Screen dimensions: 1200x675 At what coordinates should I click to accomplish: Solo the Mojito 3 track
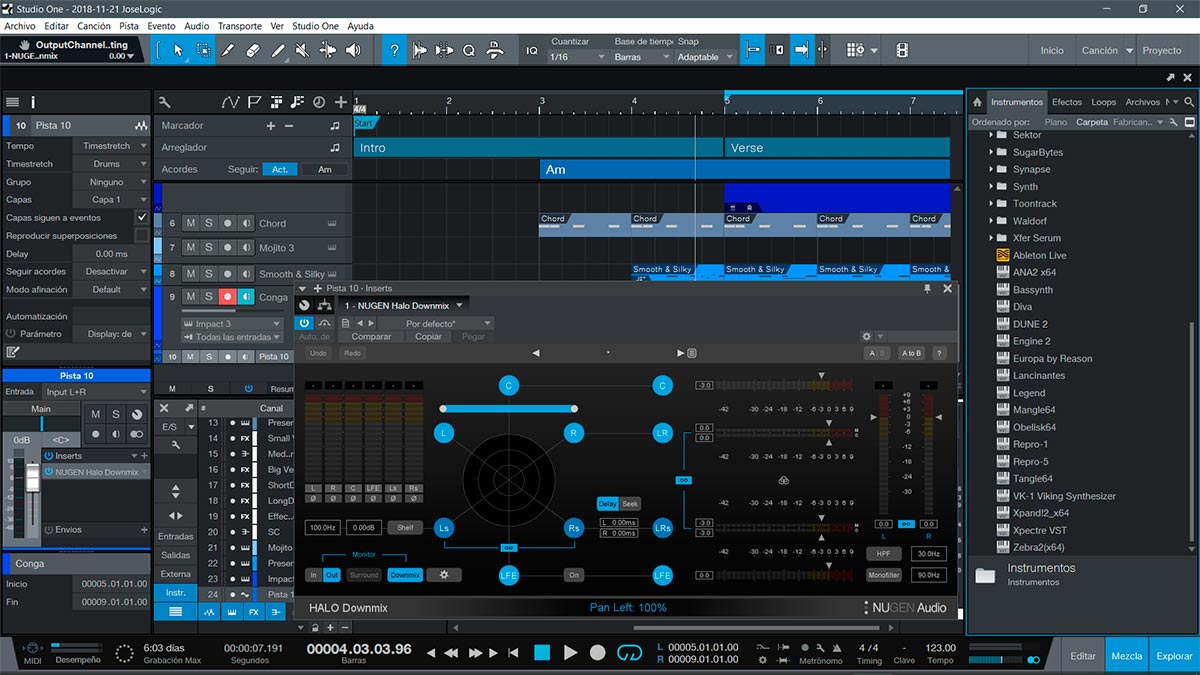(x=209, y=247)
